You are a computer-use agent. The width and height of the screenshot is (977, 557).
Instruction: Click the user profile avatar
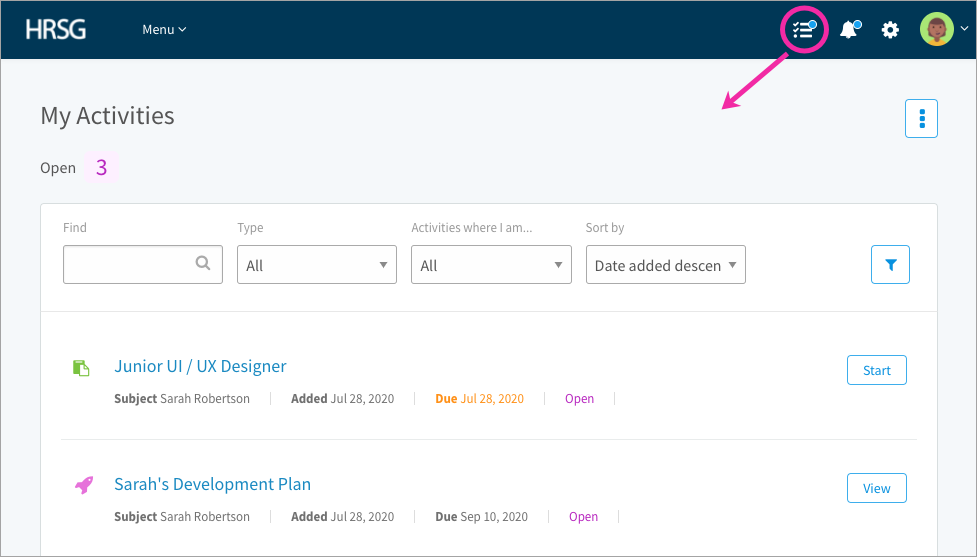click(936, 29)
